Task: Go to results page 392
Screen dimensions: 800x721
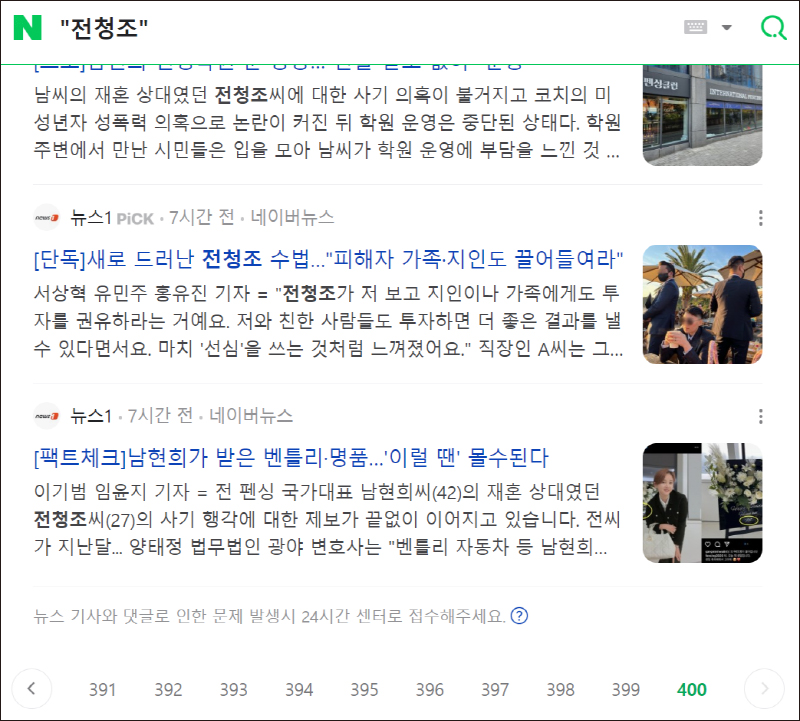Action: pos(168,689)
